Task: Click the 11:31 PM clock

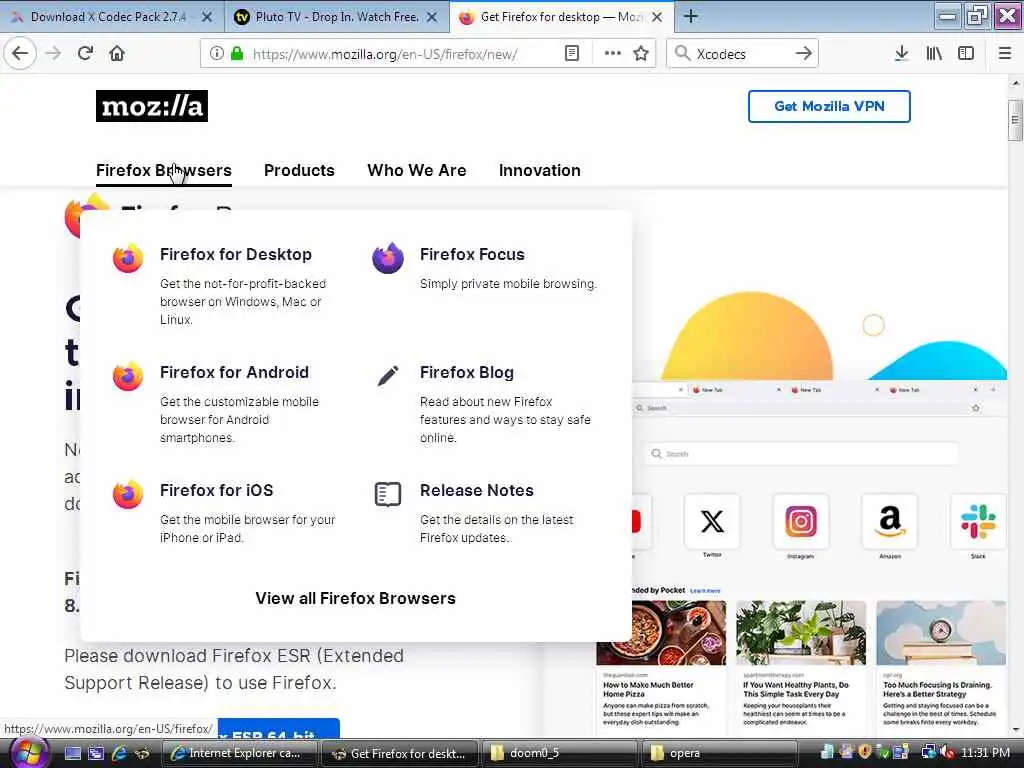Action: click(985, 753)
